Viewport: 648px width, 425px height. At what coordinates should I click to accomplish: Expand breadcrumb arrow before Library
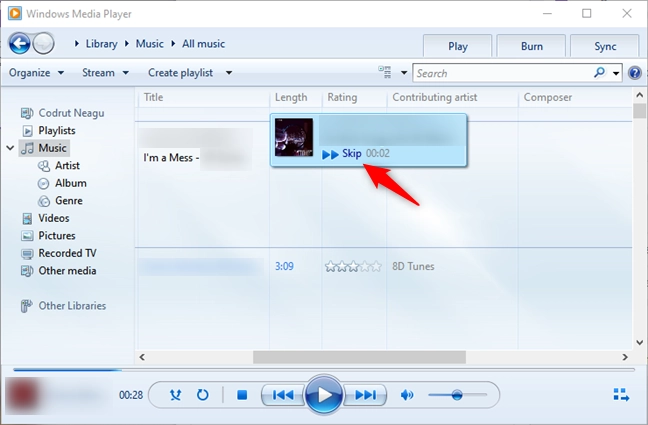coord(77,43)
